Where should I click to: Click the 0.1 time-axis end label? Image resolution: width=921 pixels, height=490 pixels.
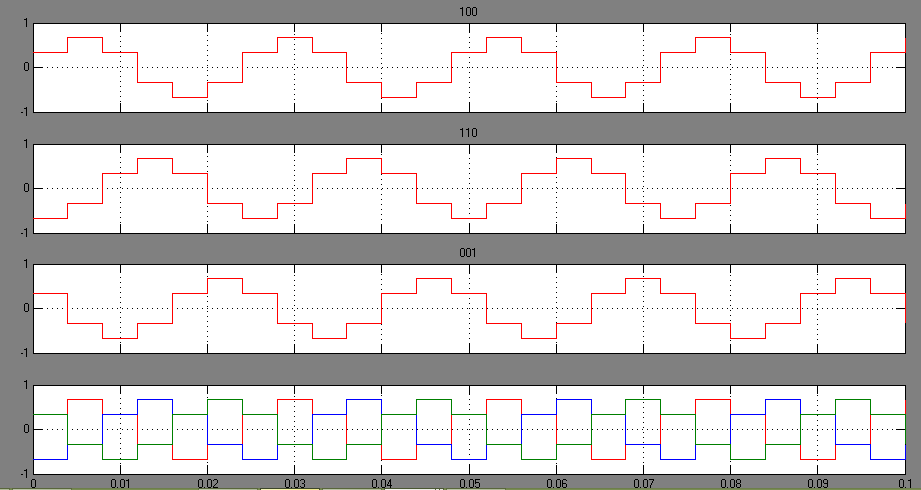coord(905,484)
